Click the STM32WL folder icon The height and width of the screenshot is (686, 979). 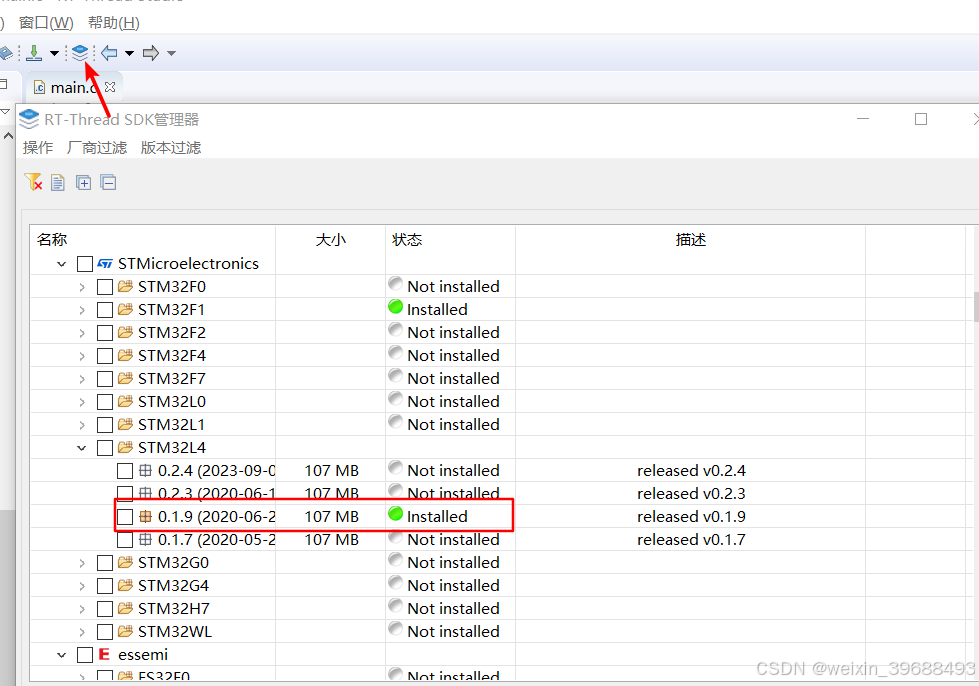(125, 632)
